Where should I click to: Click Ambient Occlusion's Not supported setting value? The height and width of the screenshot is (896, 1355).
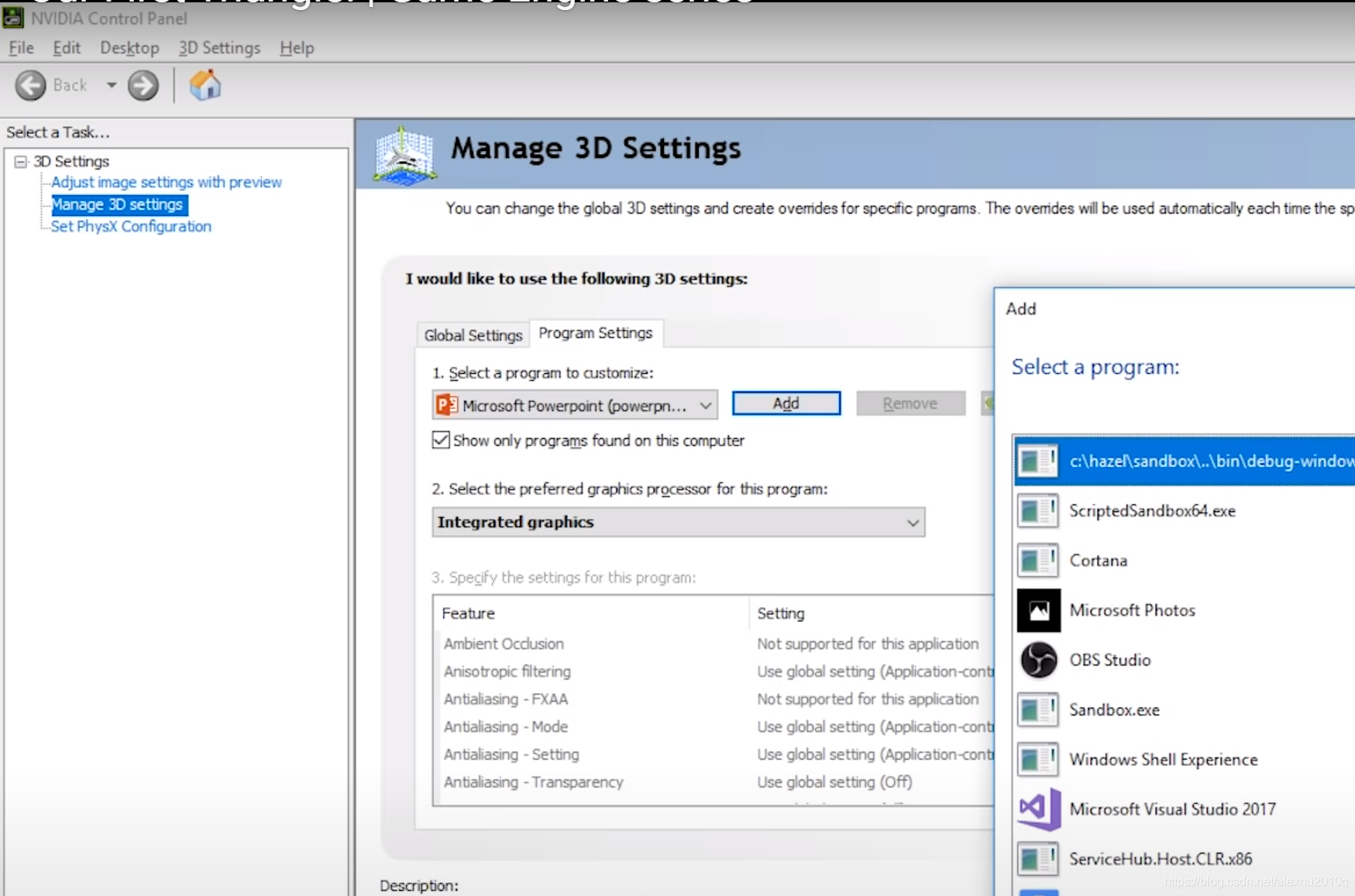tap(868, 644)
